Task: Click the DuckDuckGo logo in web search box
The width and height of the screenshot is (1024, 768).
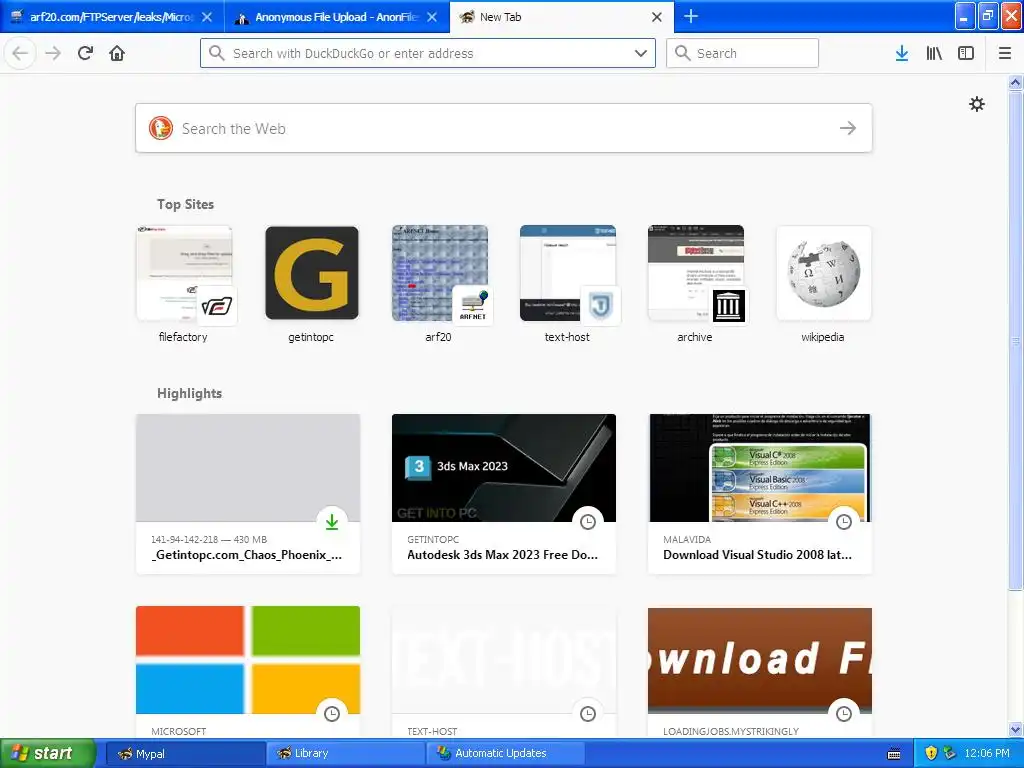Action: click(x=161, y=128)
